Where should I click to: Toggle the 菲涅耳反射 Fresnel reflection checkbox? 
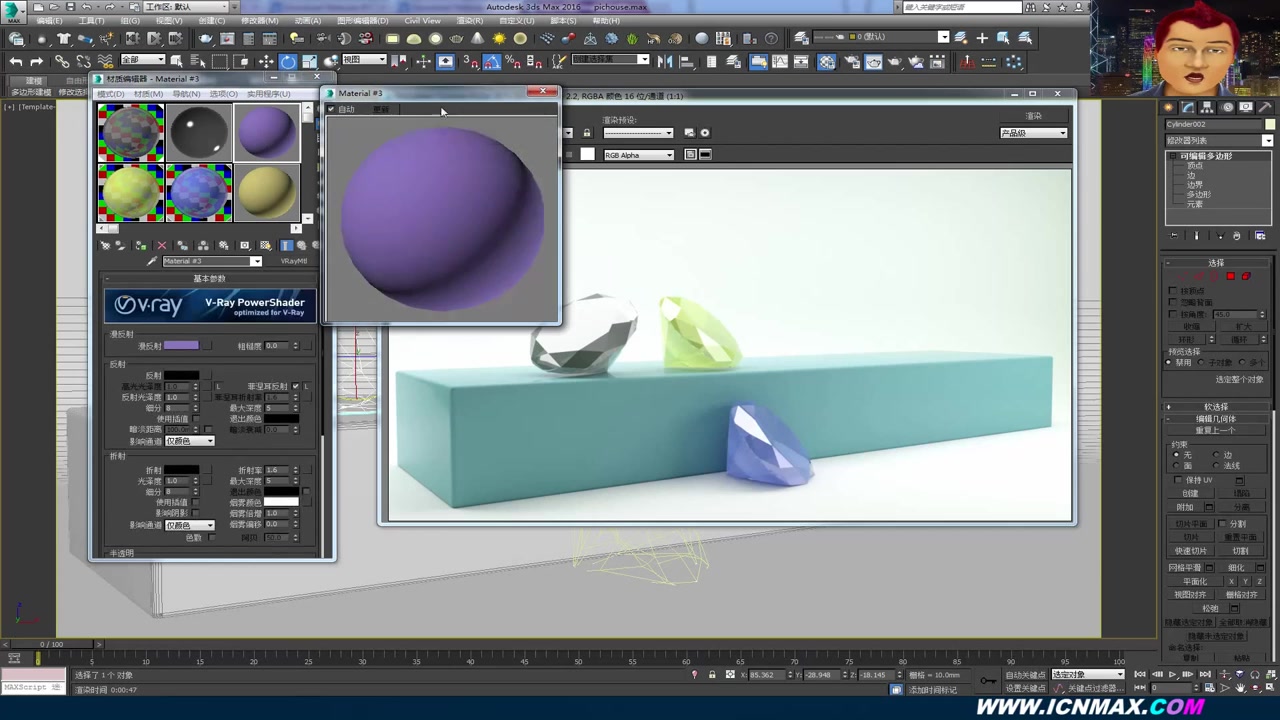point(295,386)
